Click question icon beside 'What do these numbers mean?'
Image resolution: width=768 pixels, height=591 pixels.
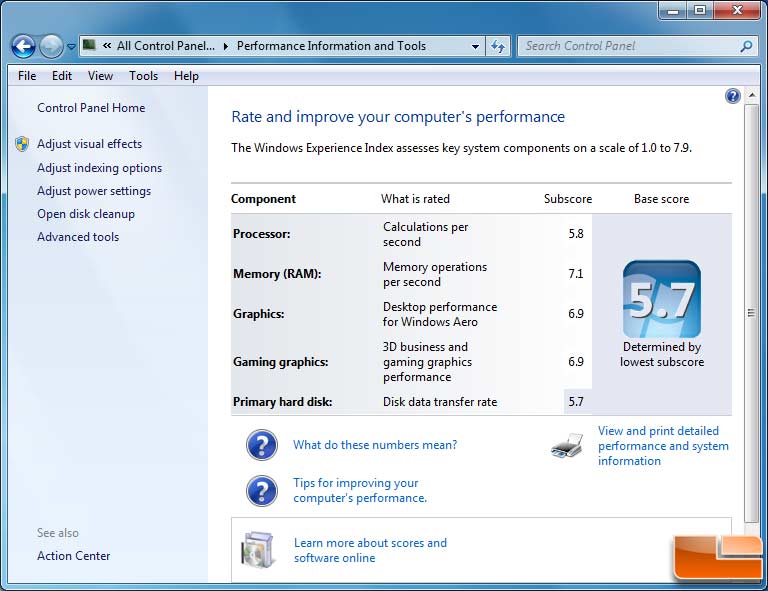click(x=262, y=445)
